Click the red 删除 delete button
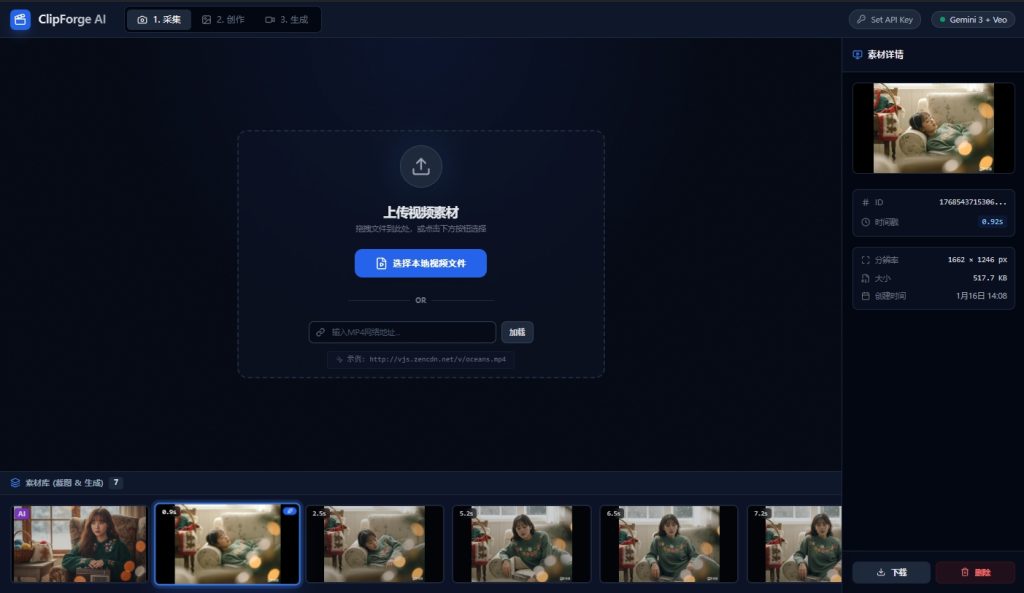Image resolution: width=1024 pixels, height=593 pixels. 975,572
